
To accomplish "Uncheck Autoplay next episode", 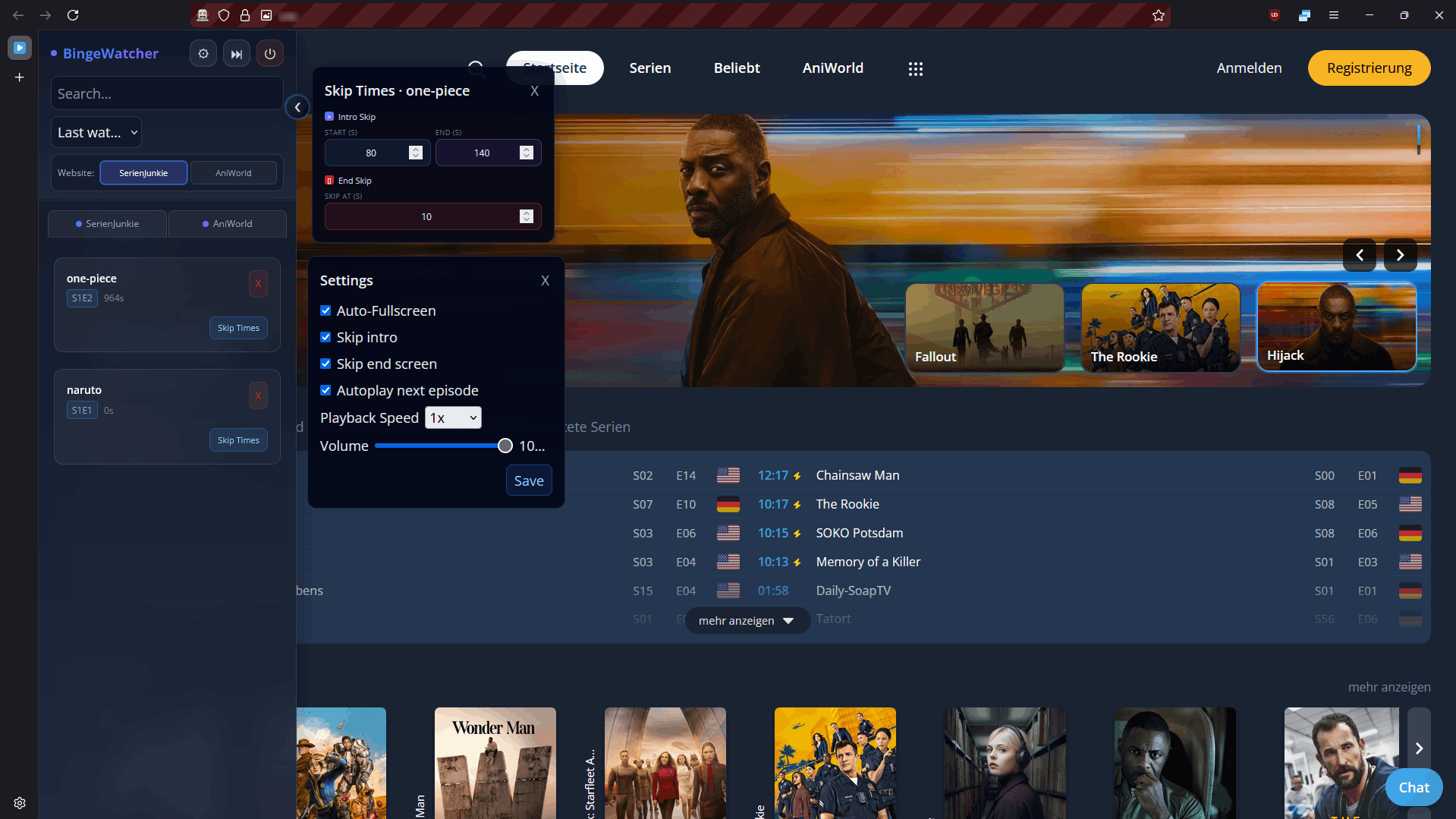I will (325, 390).
